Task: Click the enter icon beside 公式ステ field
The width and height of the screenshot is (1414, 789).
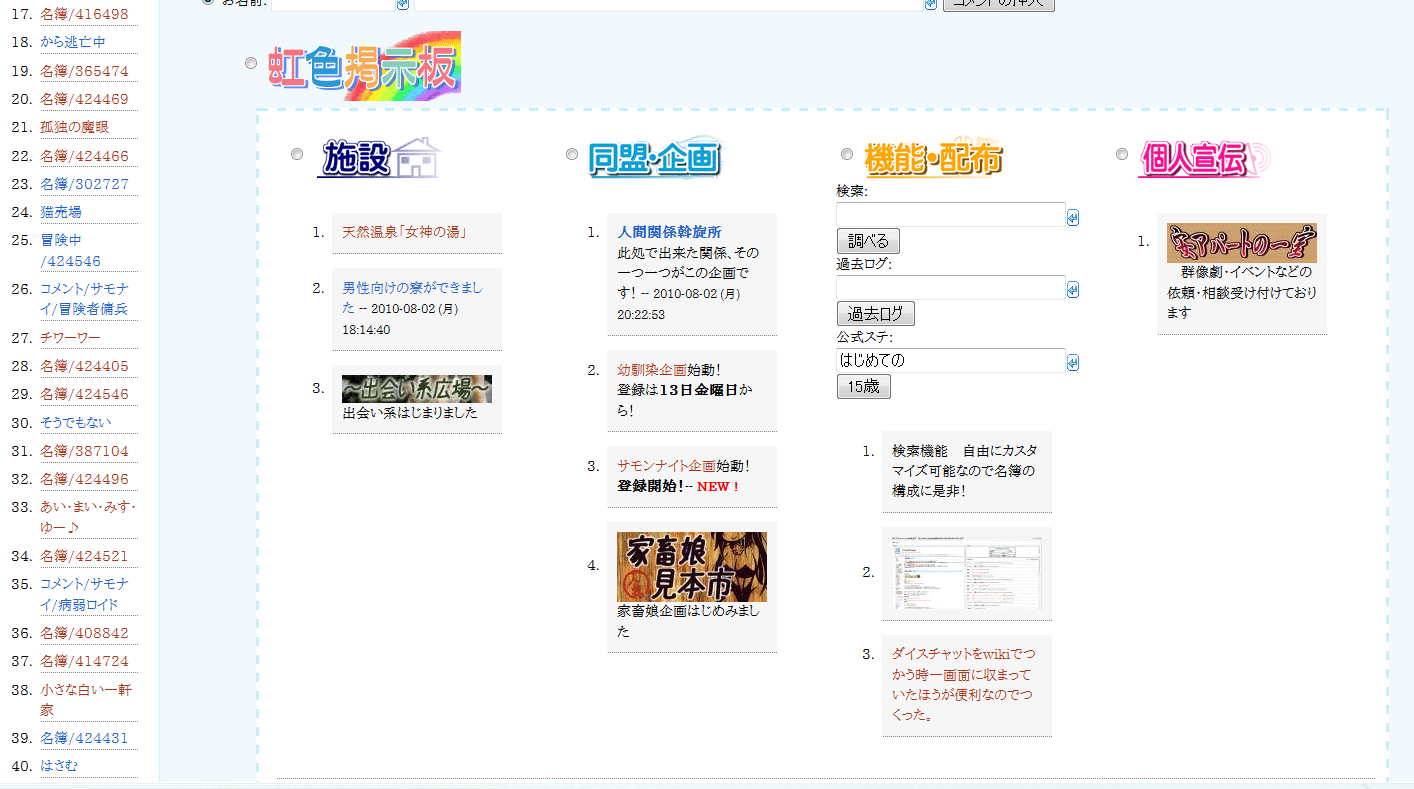Action: pos(1073,362)
